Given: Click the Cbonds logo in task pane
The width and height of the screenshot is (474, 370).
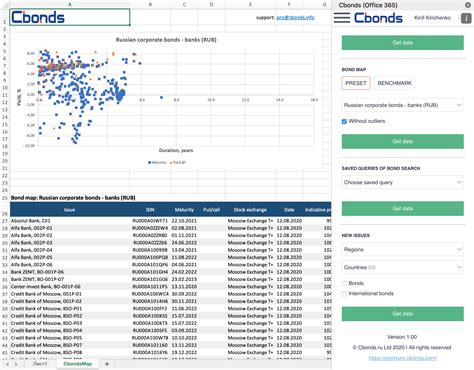Looking at the screenshot, I should point(378,18).
